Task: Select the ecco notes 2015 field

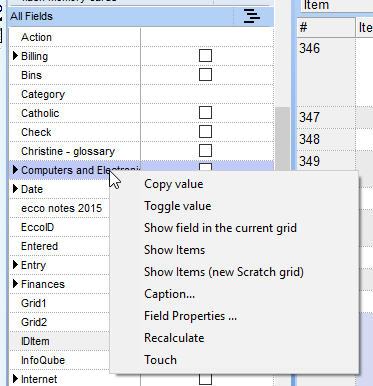Action: (x=61, y=208)
